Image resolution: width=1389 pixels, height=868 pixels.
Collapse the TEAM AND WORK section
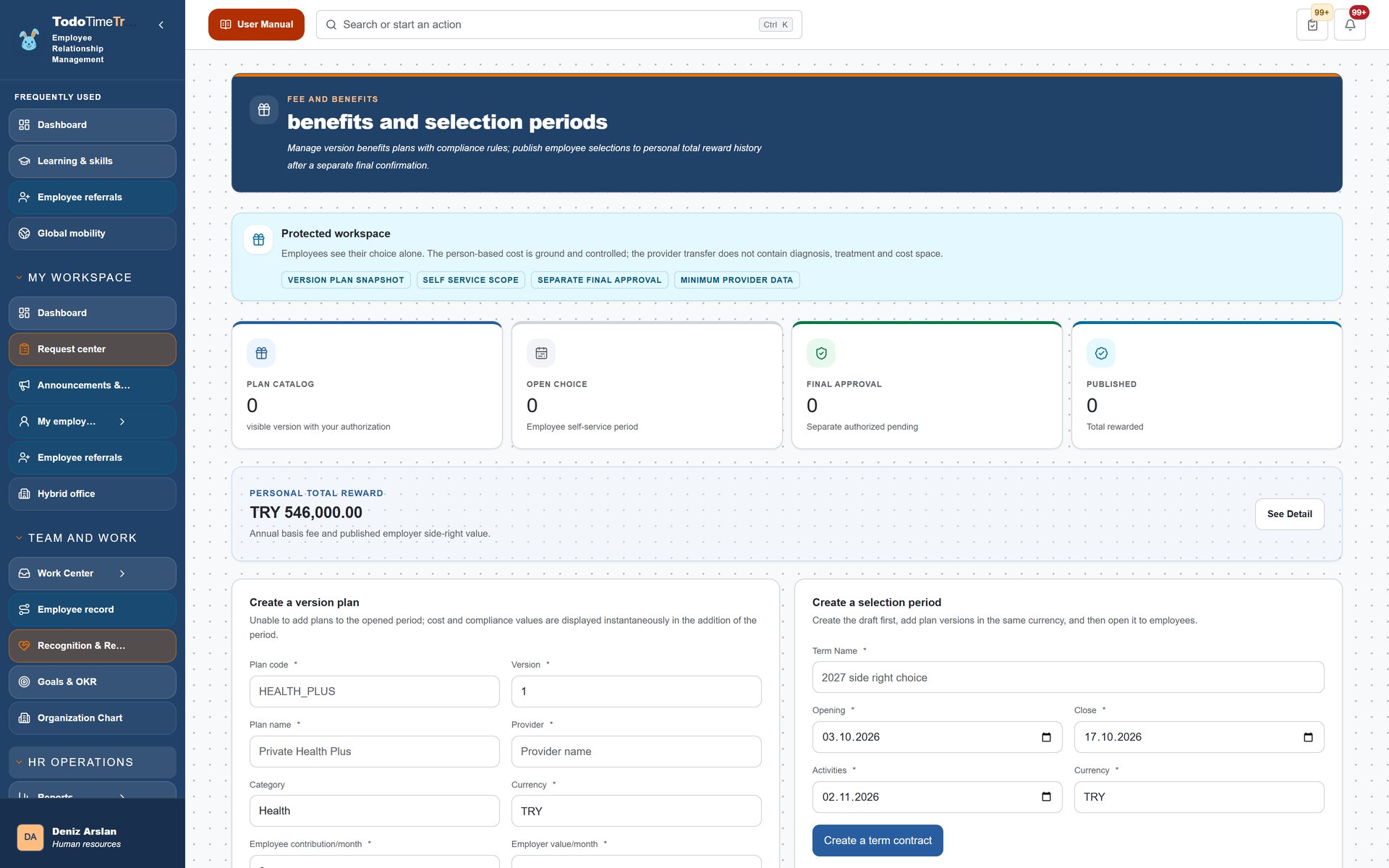tap(20, 538)
